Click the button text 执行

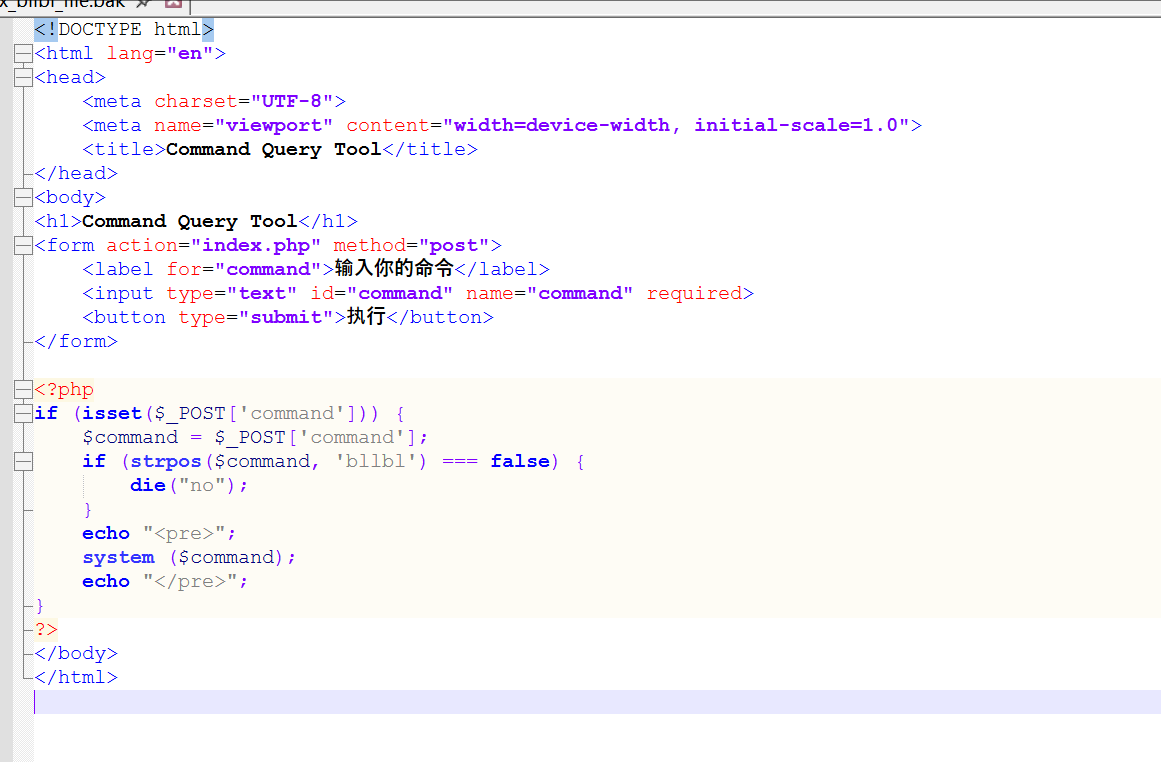pos(366,316)
